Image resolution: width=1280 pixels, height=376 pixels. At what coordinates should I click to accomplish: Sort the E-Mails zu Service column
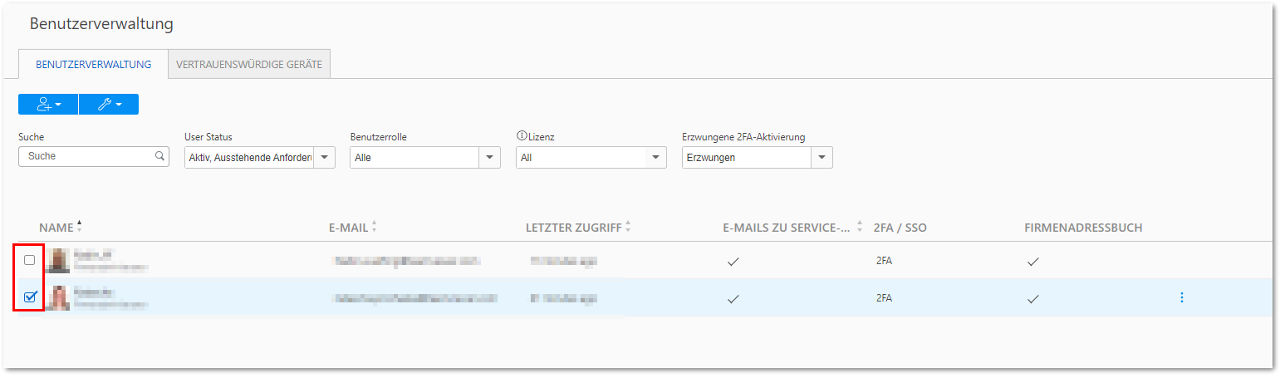(x=859, y=227)
